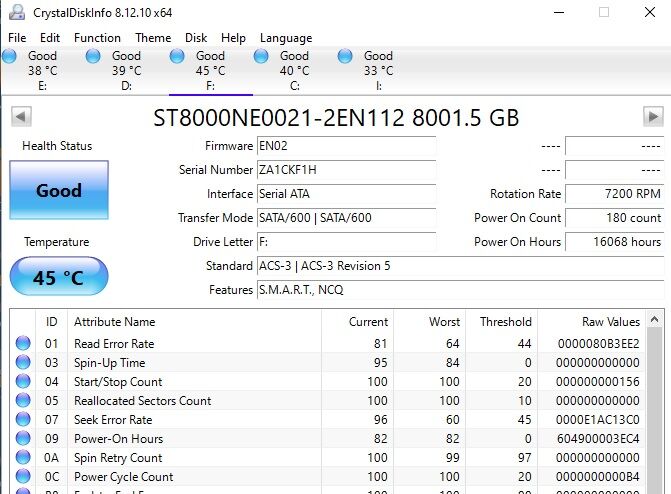Open the Language menu
This screenshot has width=671, height=494.
pos(286,38)
